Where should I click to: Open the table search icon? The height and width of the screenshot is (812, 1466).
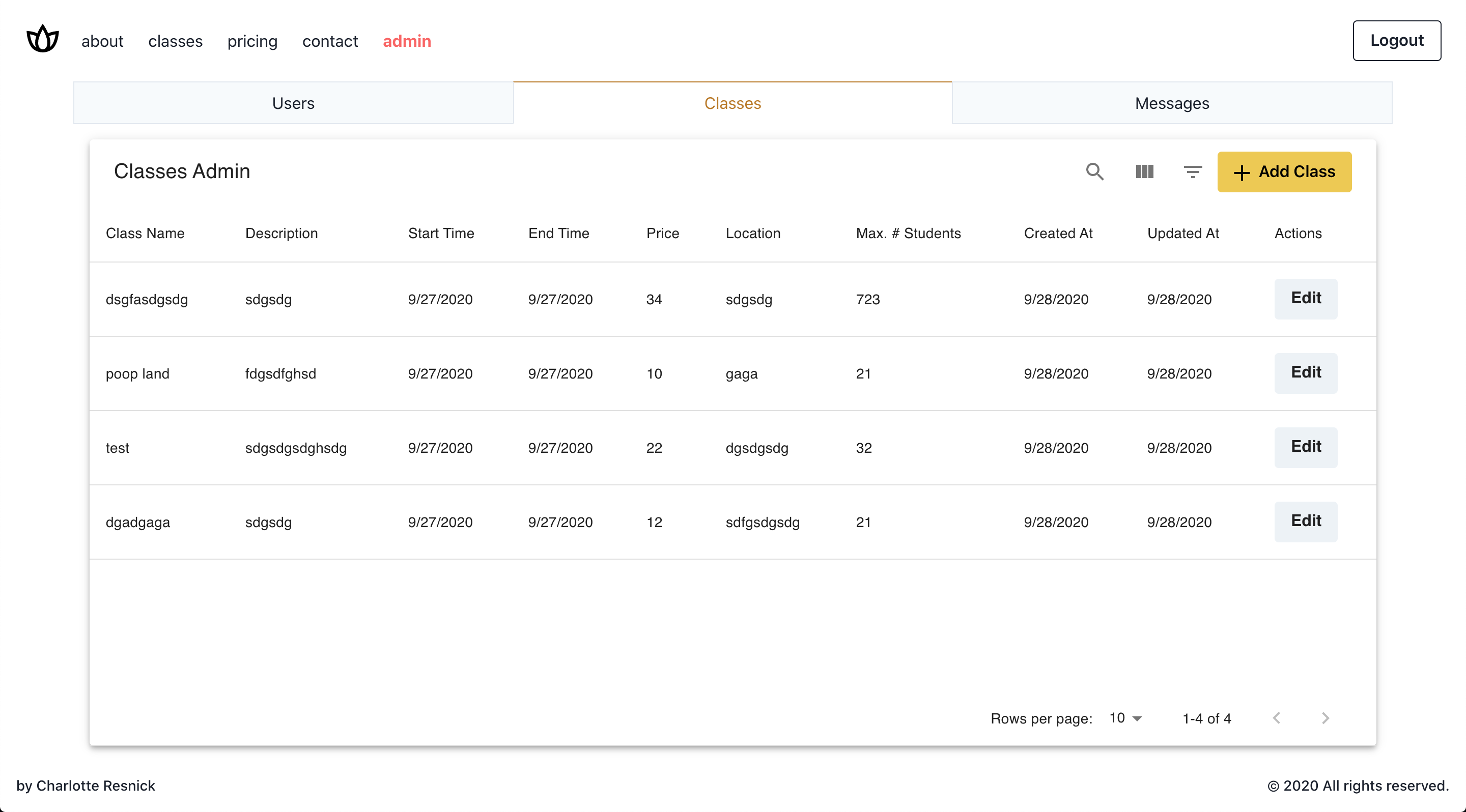pyautogui.click(x=1094, y=172)
